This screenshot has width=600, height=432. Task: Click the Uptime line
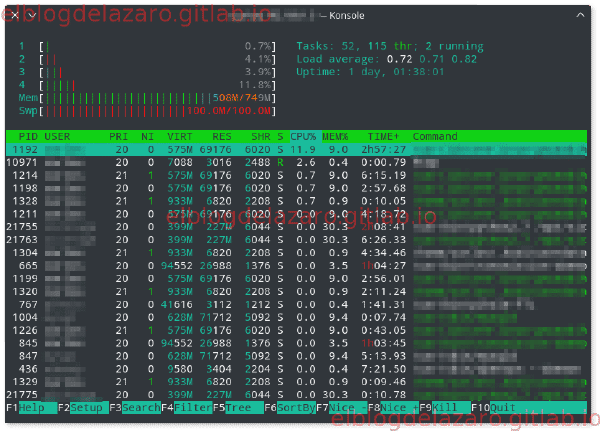coord(370,72)
